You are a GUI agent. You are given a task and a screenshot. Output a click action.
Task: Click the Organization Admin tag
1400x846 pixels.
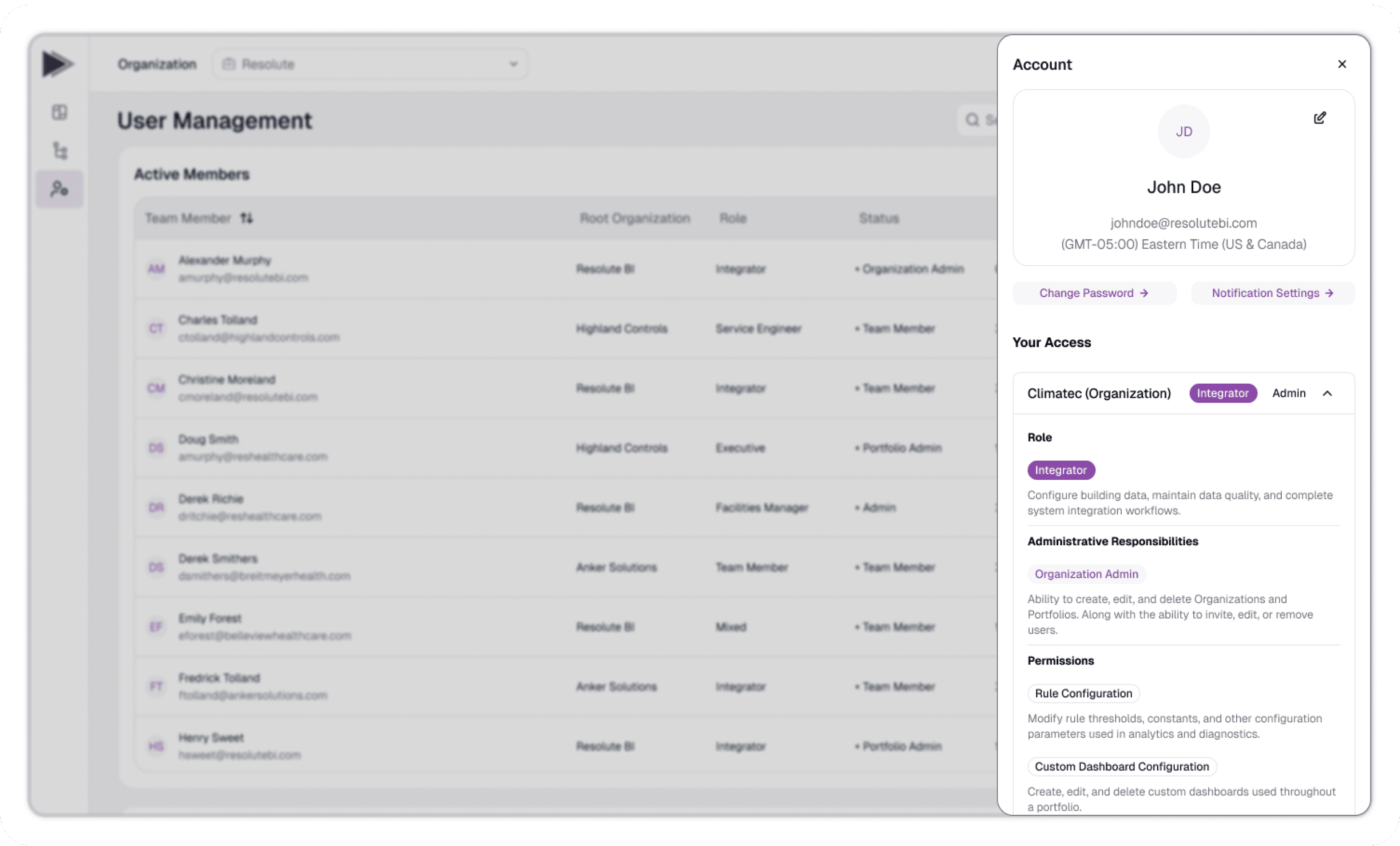pyautogui.click(x=1086, y=574)
